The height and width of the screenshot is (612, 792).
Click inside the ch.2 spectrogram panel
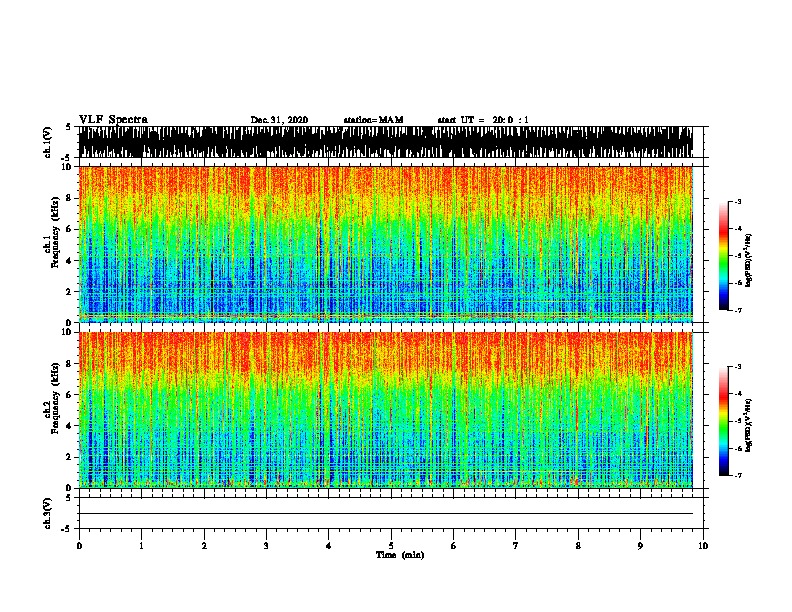[x=385, y=410]
